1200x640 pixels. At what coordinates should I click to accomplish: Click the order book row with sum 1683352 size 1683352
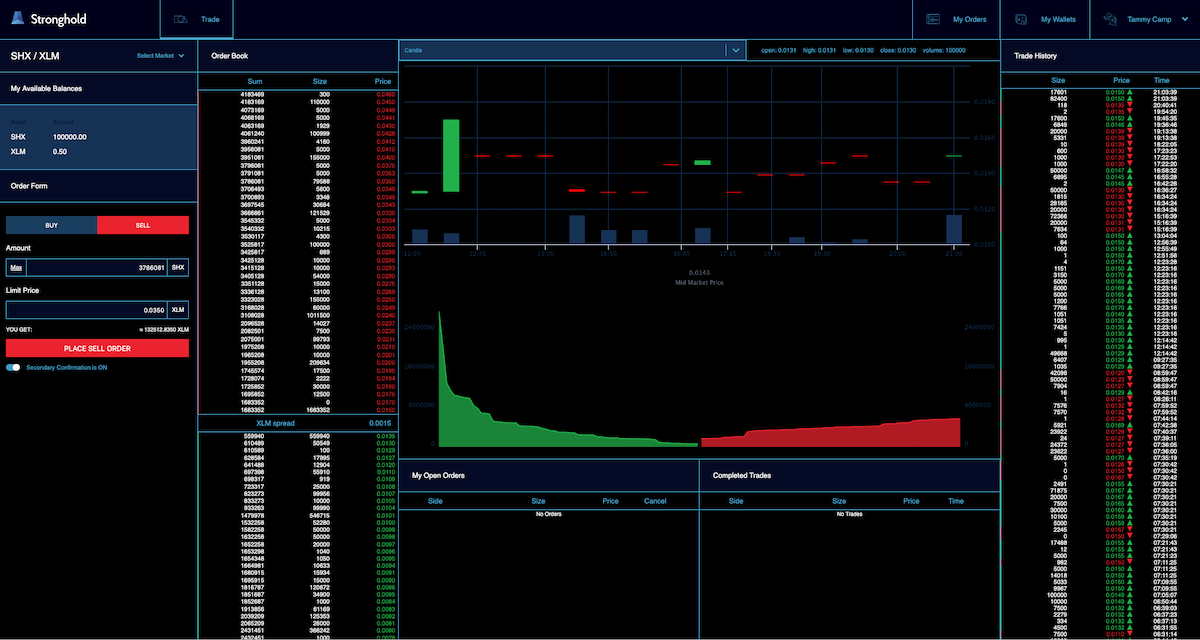click(x=298, y=409)
